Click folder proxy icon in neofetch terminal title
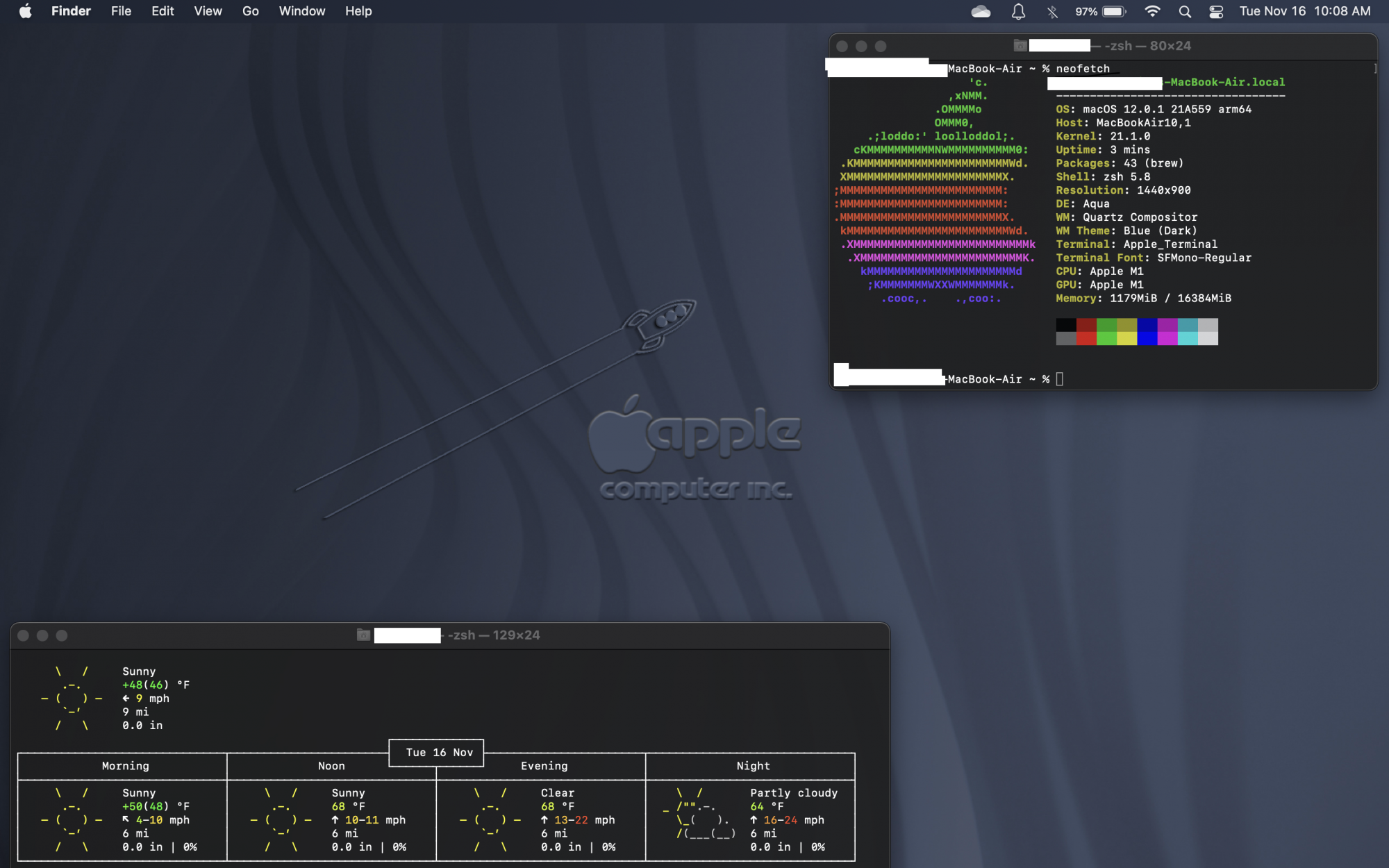The height and width of the screenshot is (868, 1389). point(1020,46)
